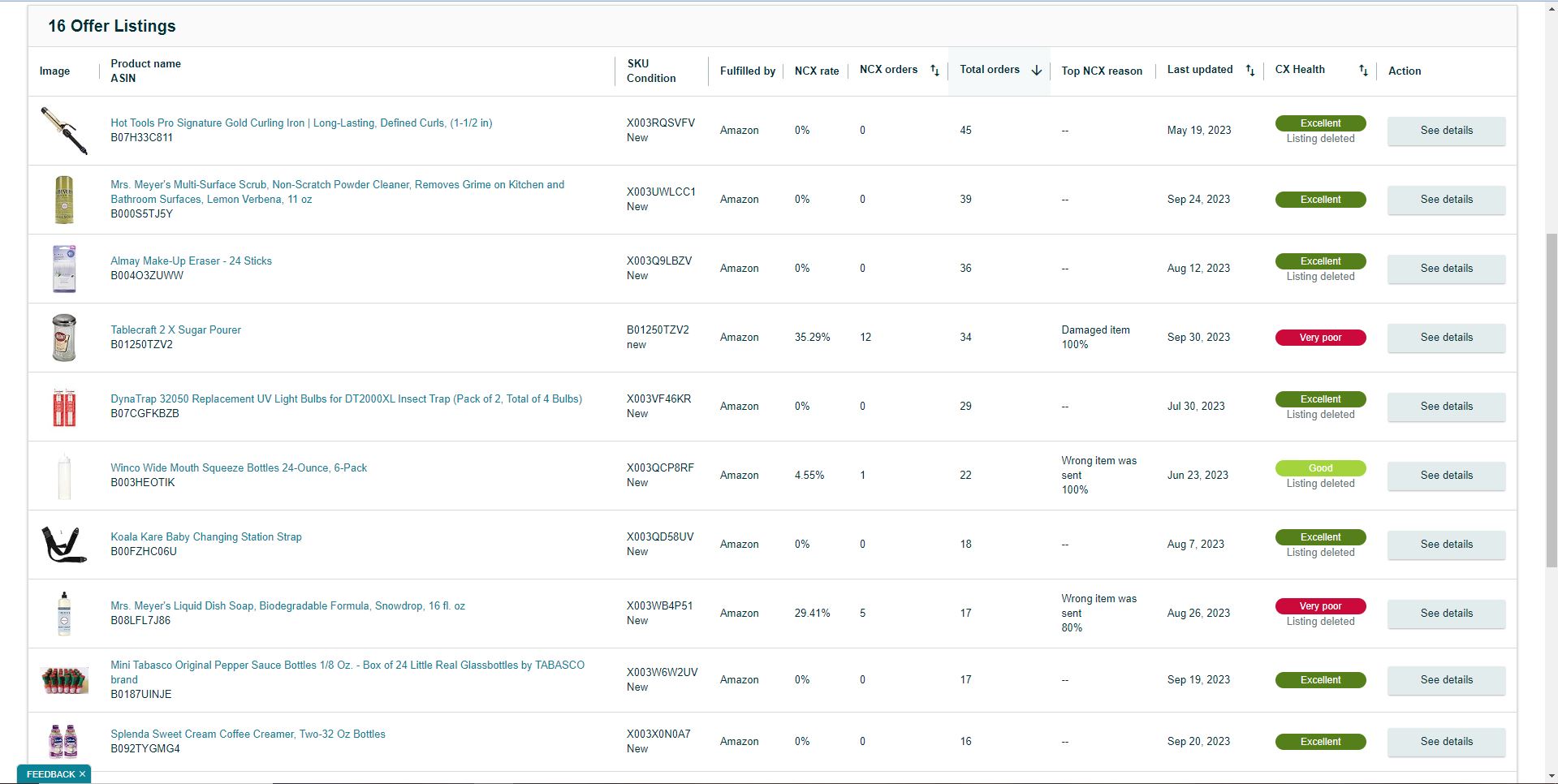Click the Sep 30, 2023 date cell

[1198, 338]
